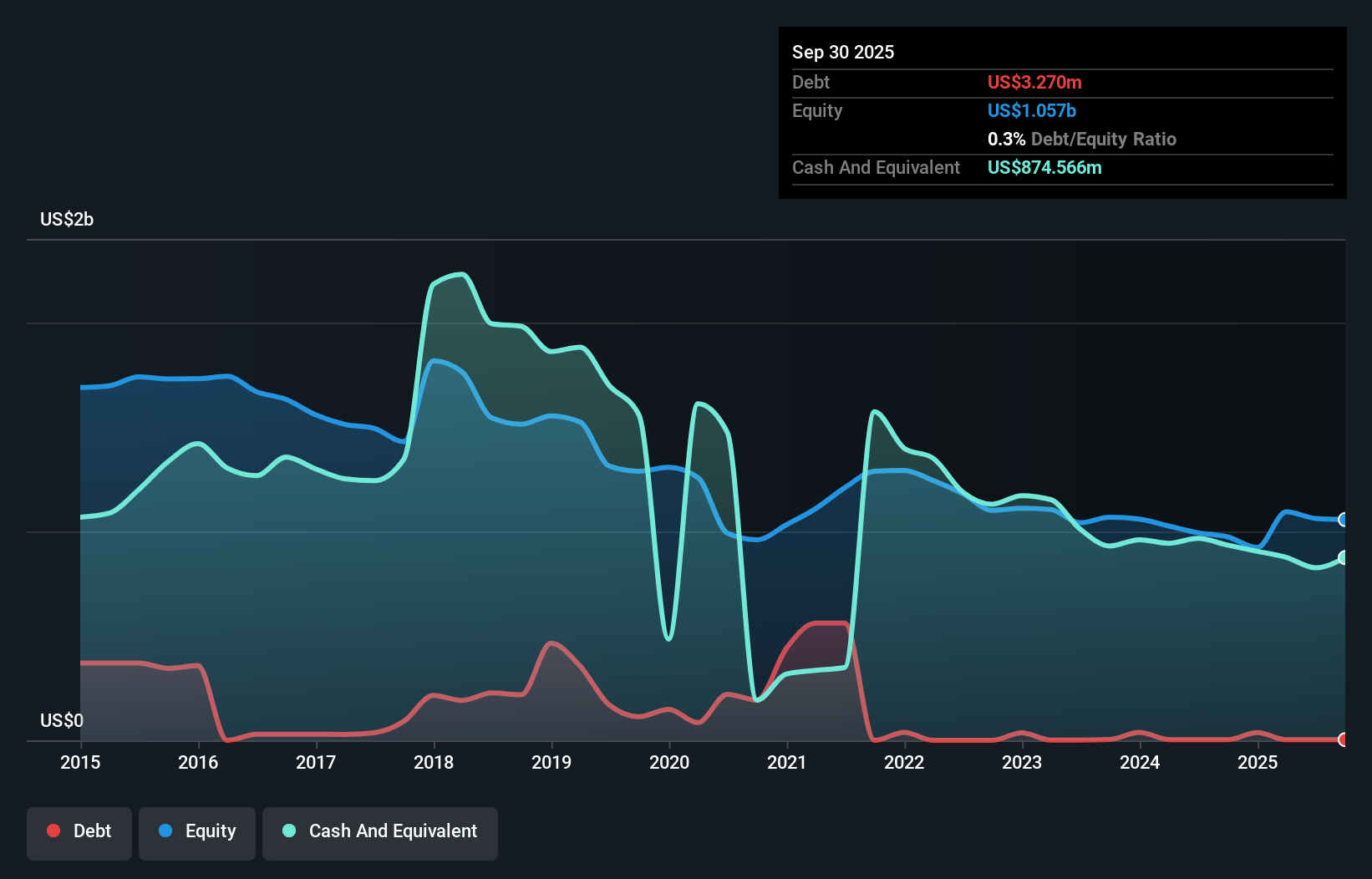Screen dimensions: 1372x879
Task: Click the blue Equity endpoint marker on chart
Action: (x=1344, y=520)
